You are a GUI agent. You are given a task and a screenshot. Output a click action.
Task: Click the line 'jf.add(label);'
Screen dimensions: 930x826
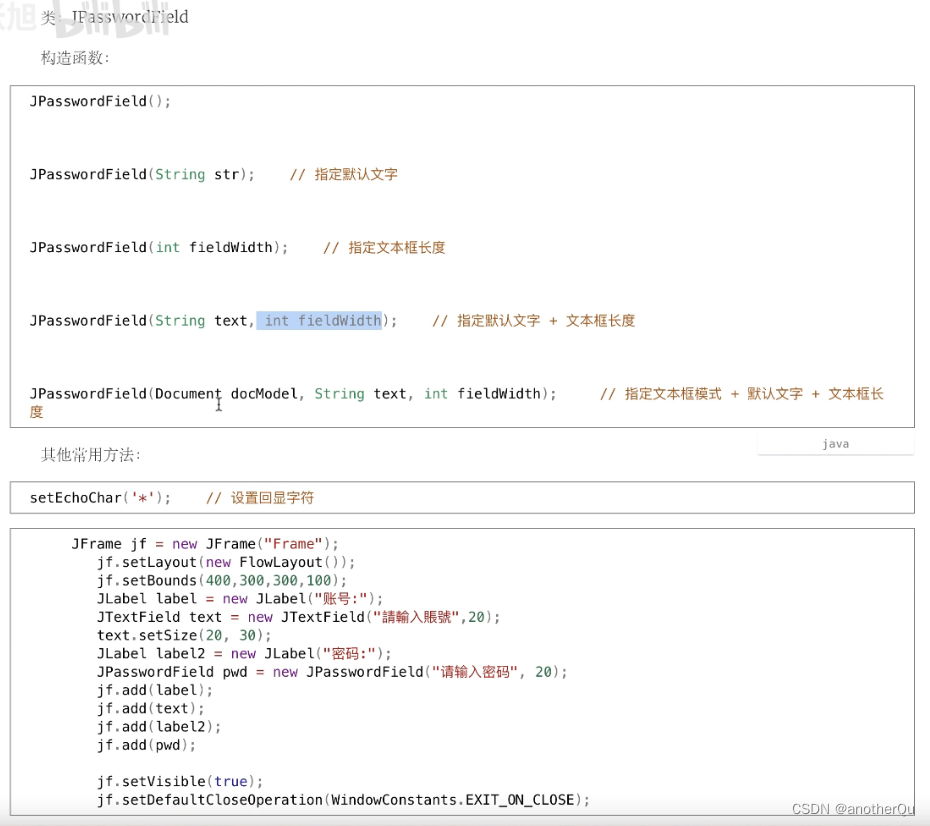coord(155,690)
